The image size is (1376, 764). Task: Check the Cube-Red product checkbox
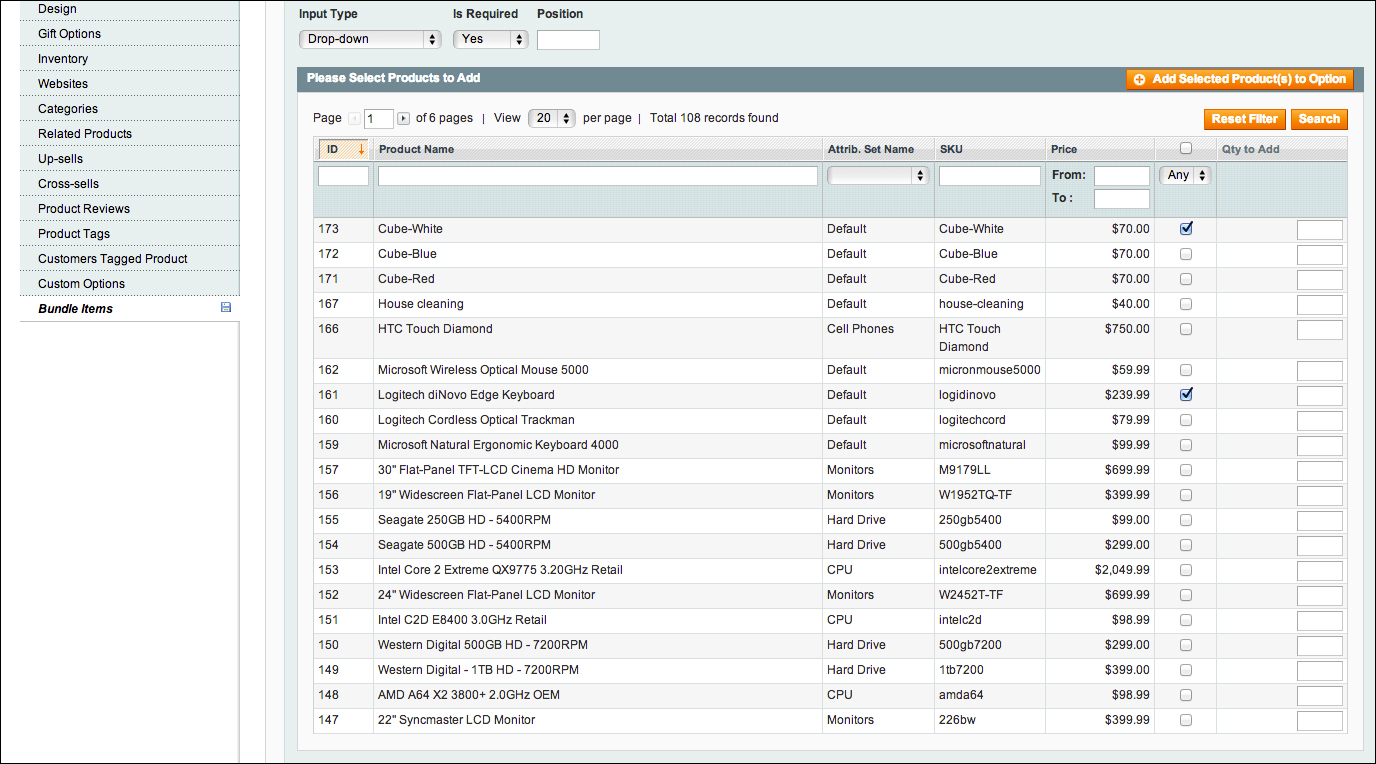tap(1186, 279)
